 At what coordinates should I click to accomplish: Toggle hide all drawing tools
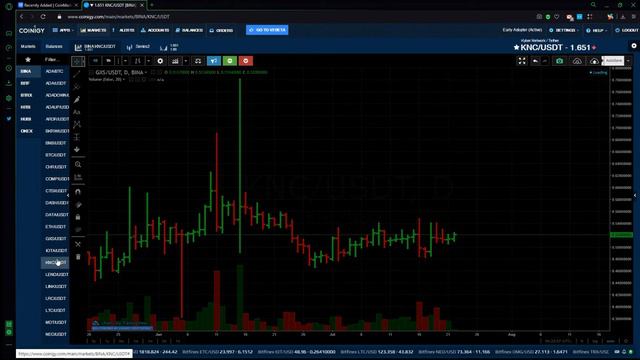(x=78, y=229)
